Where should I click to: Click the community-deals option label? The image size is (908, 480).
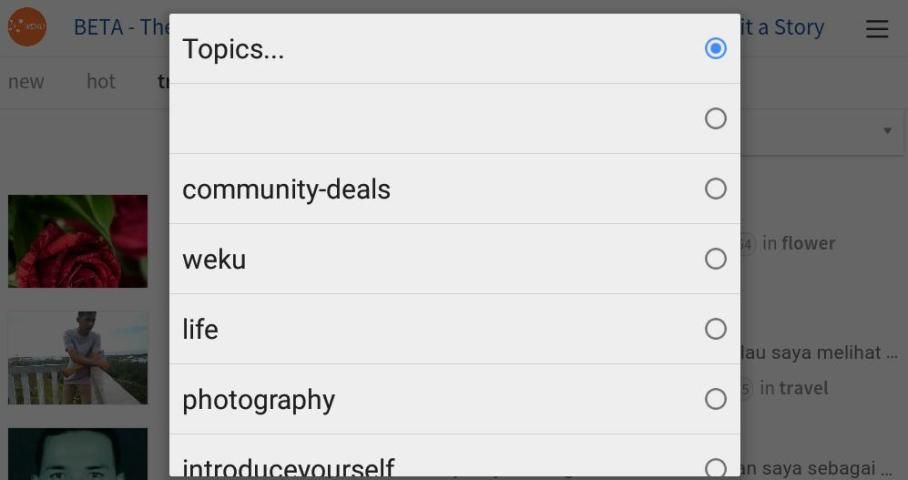pos(286,189)
